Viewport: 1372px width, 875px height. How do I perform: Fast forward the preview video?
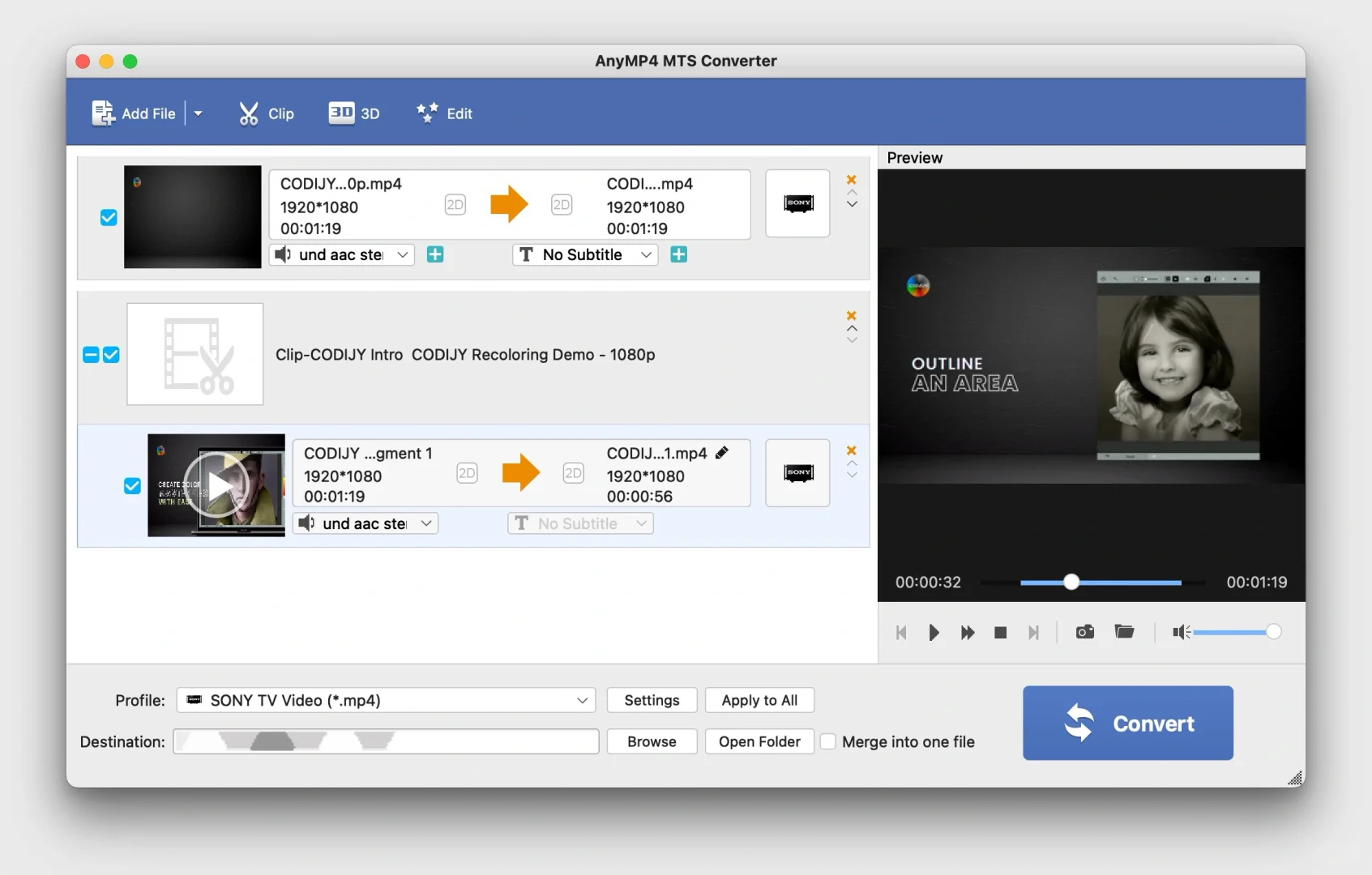tap(968, 633)
